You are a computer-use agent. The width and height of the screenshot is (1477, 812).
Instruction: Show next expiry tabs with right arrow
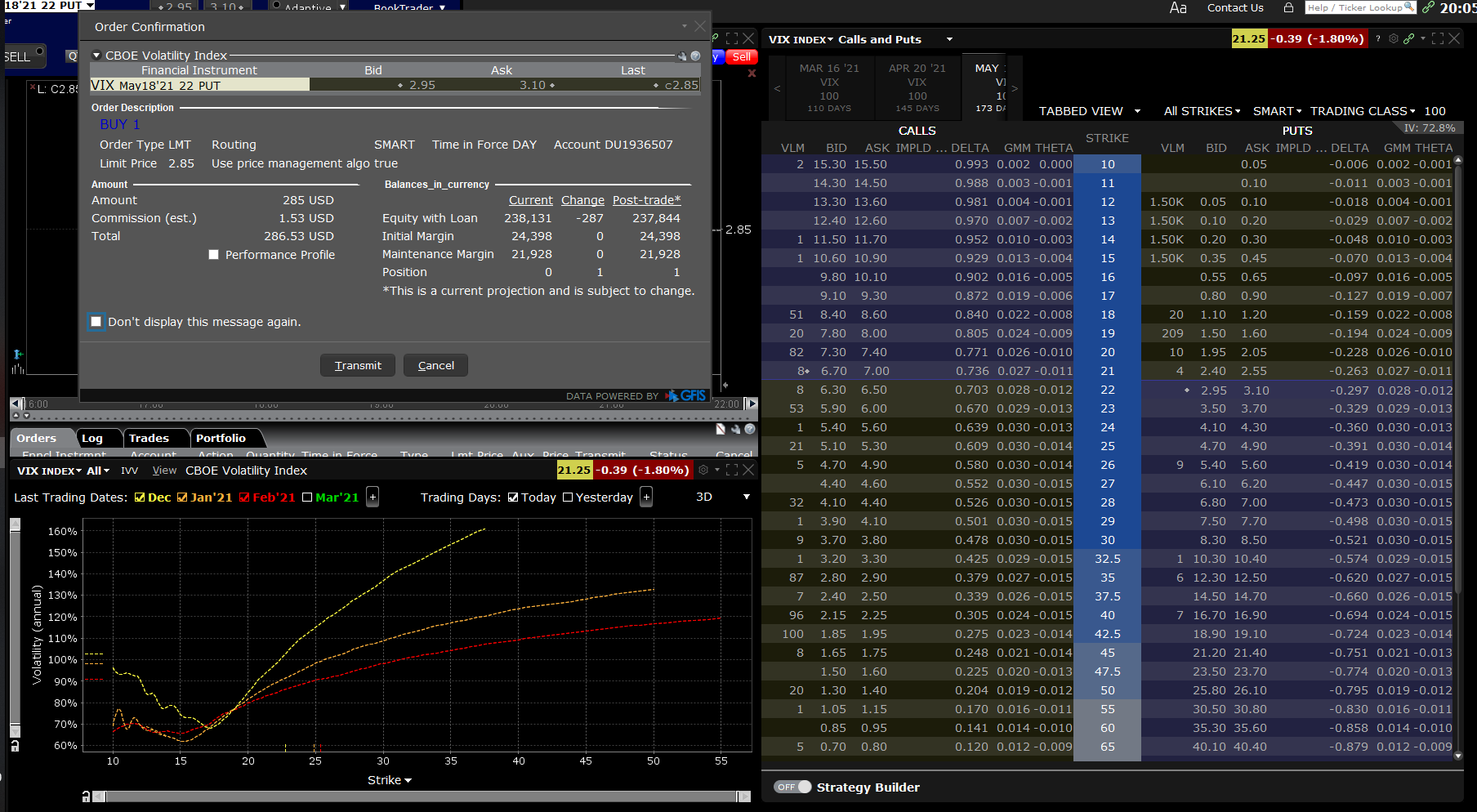1015,88
